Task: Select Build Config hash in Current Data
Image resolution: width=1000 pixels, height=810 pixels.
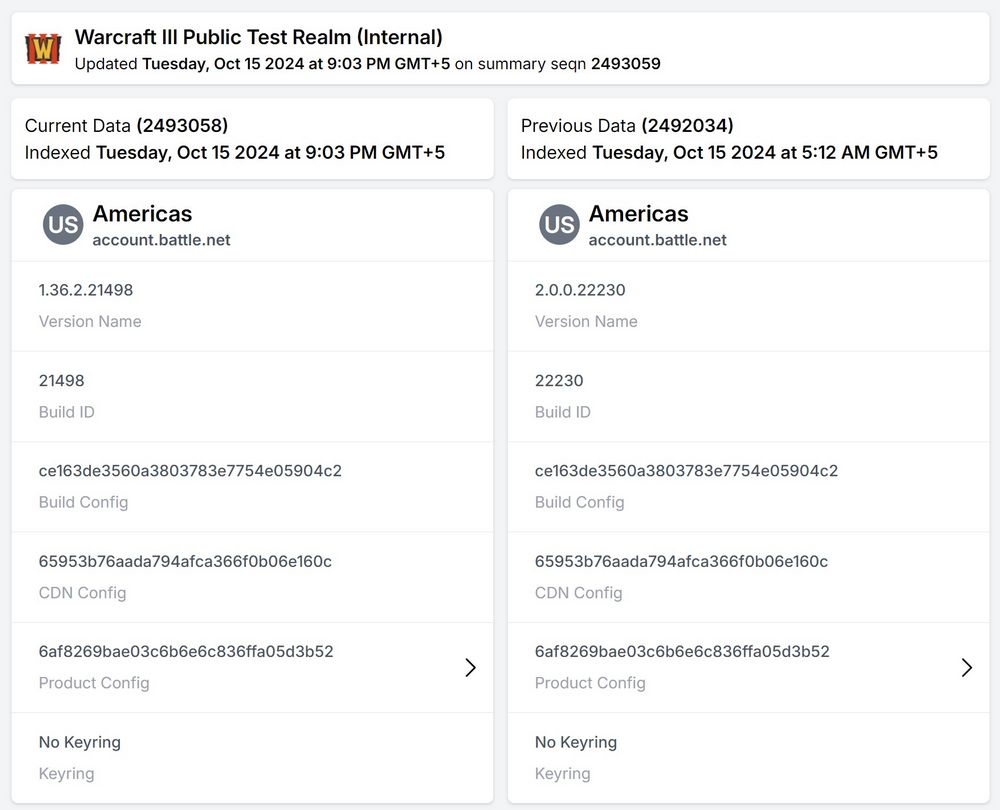Action: coord(190,471)
